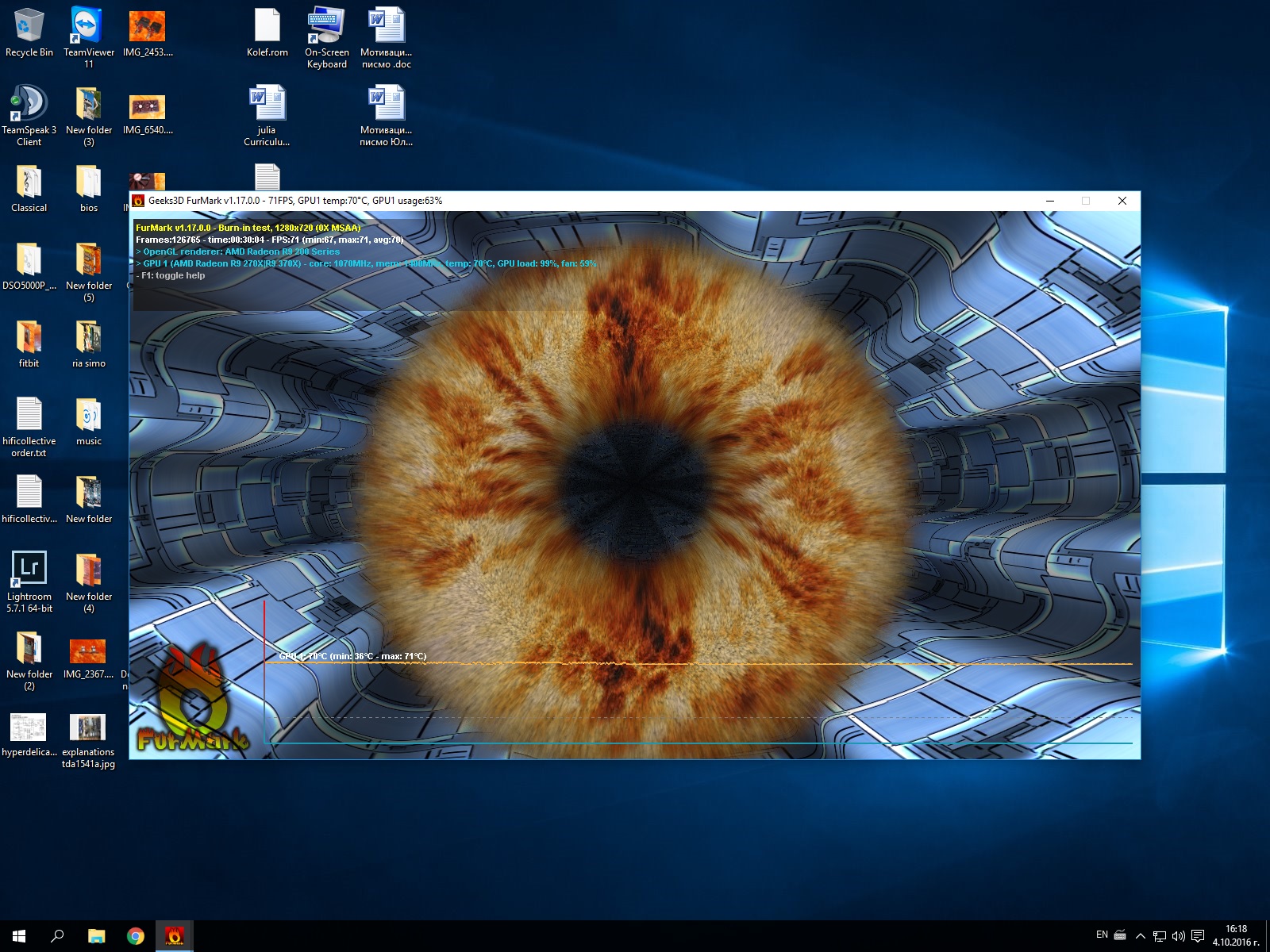Select the Мотивационно писмо .doc document

pyautogui.click(x=387, y=37)
